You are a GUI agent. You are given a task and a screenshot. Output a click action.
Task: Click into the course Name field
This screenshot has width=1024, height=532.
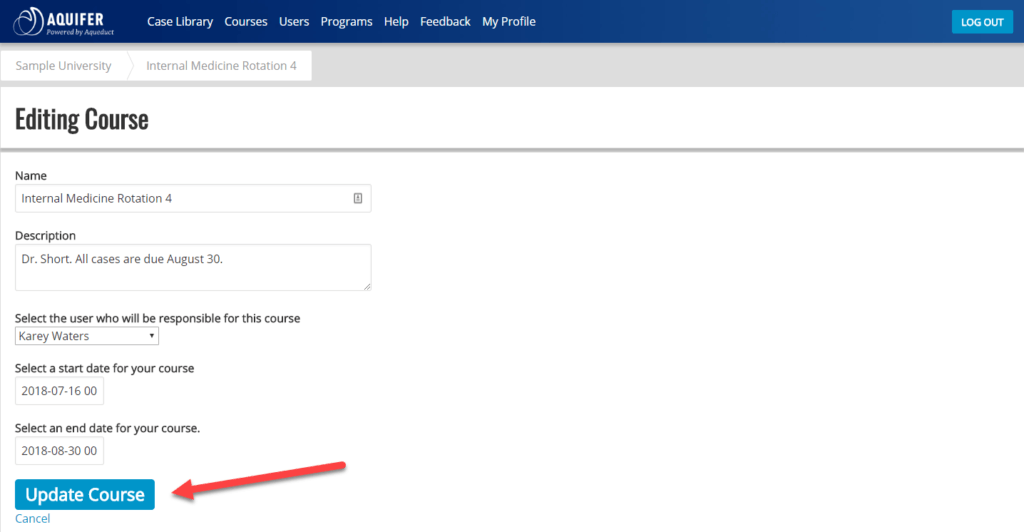click(x=193, y=198)
